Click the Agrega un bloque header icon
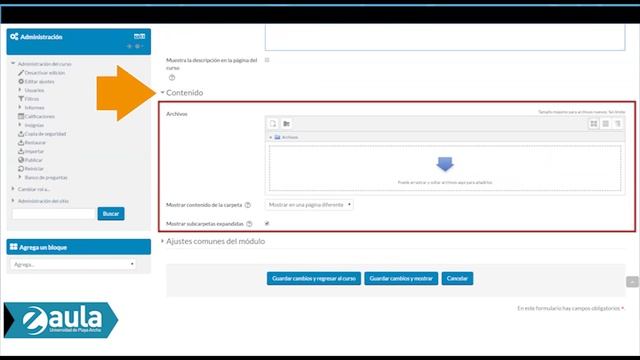Viewport: 640px width, 360px height. point(13,247)
